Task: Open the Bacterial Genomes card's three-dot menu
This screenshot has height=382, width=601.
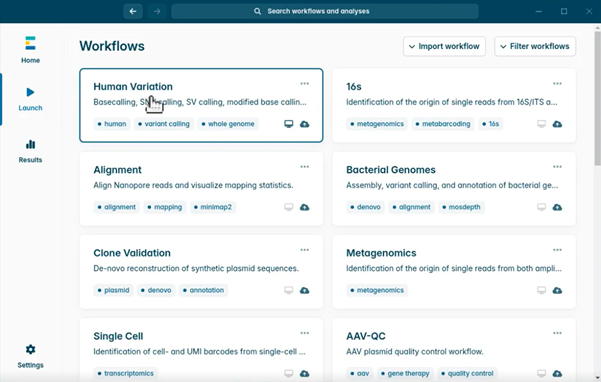Action: coord(557,167)
